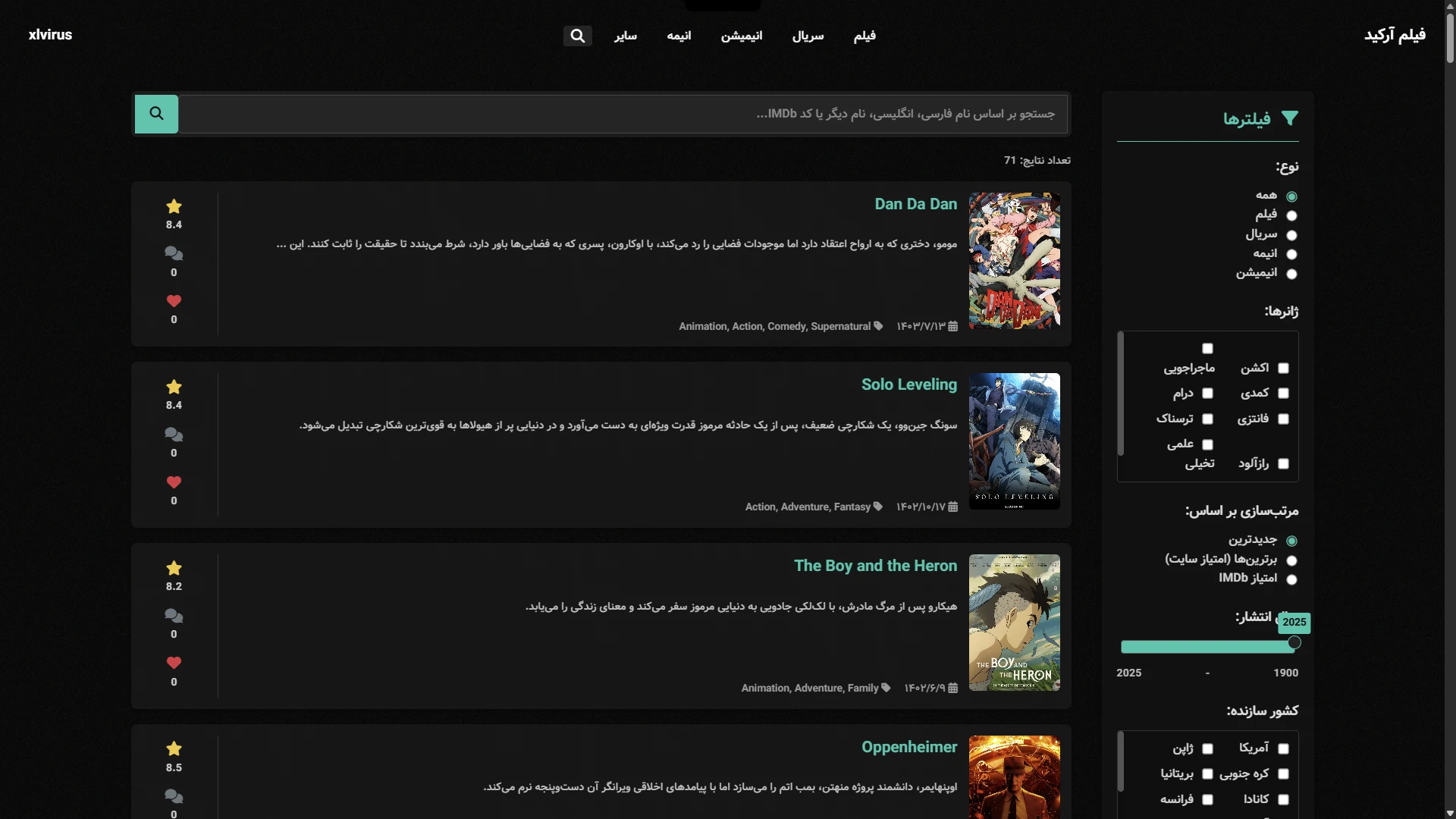Image resolution: width=1456 pixels, height=819 pixels.
Task: Click the Persian search text input field
Action: coord(622,114)
